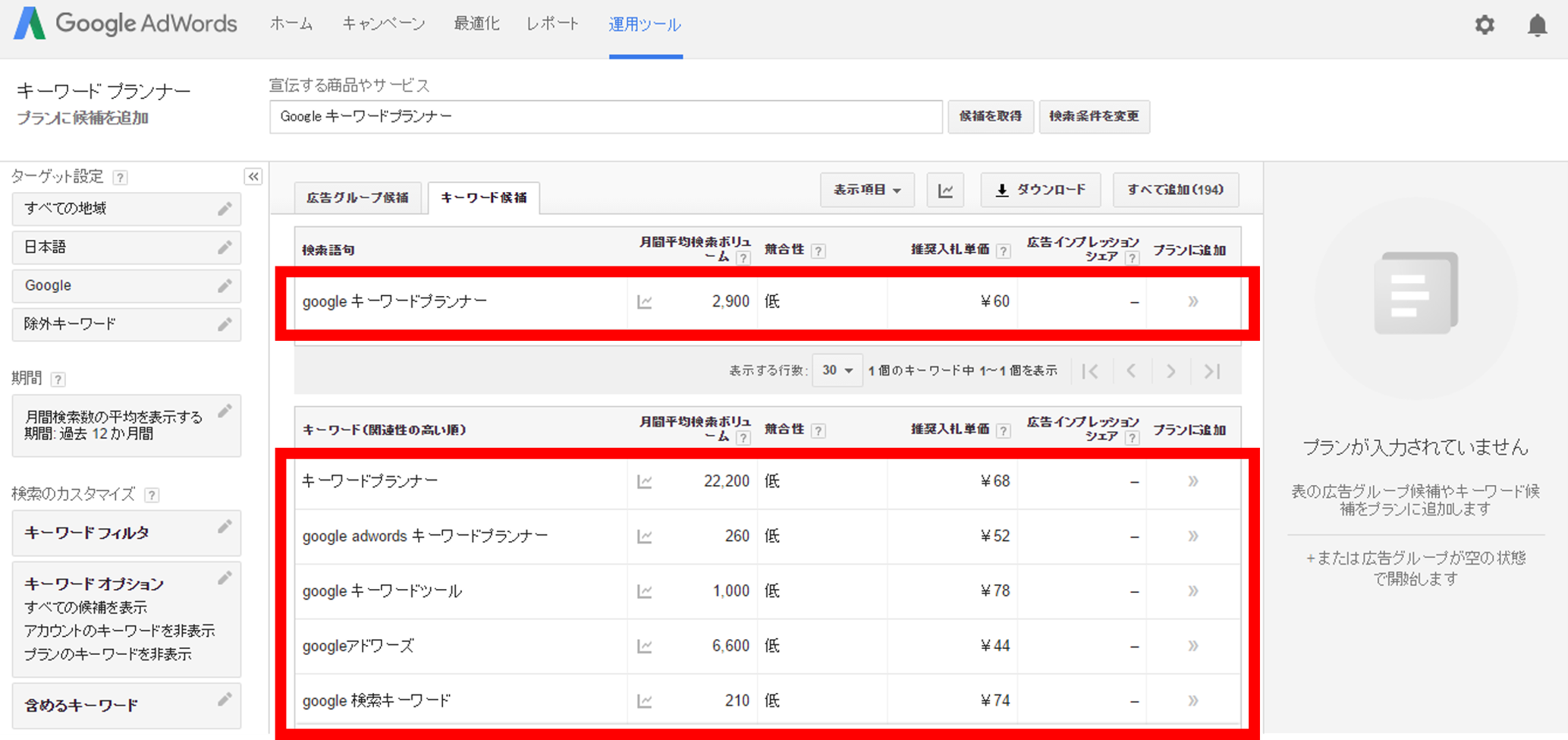The image size is (1568, 740).
Task: Open the レポート menu
Action: (x=553, y=24)
